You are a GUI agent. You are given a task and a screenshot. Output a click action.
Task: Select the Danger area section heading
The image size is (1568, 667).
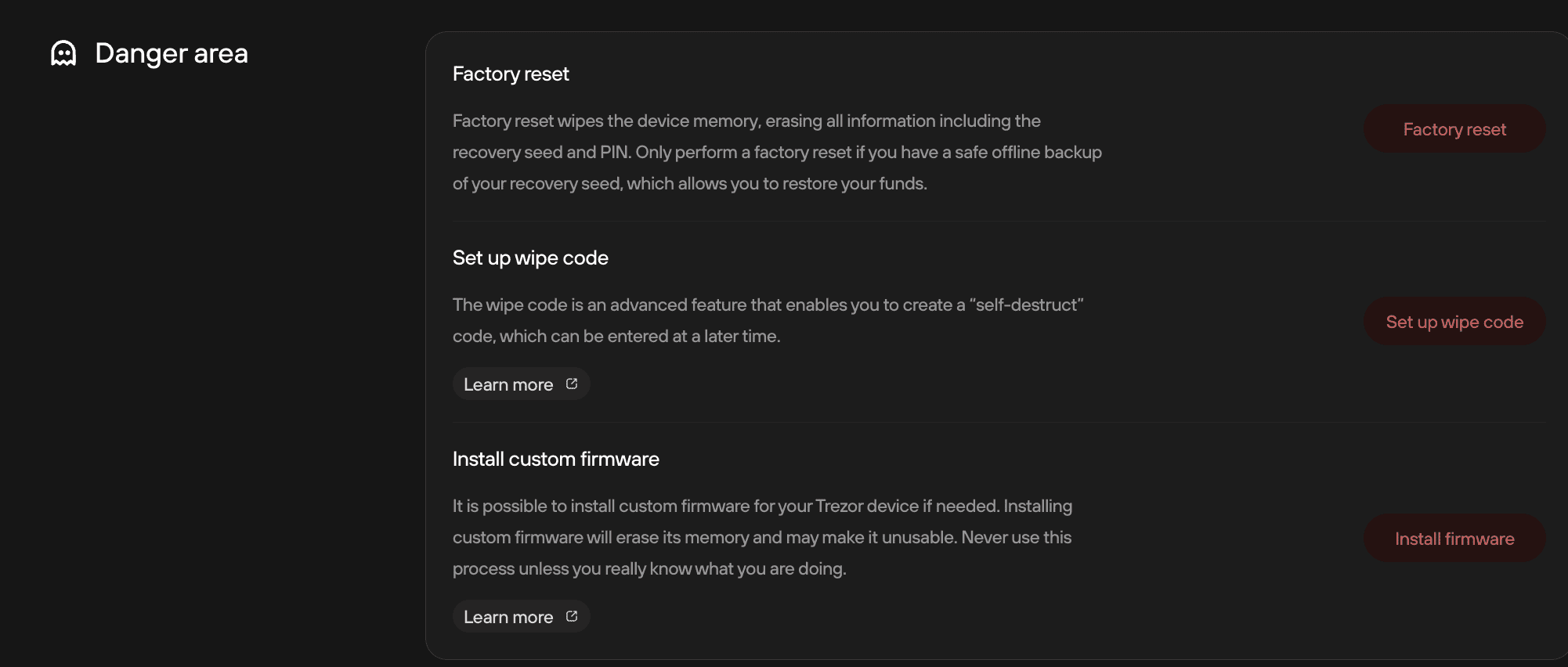point(172,53)
